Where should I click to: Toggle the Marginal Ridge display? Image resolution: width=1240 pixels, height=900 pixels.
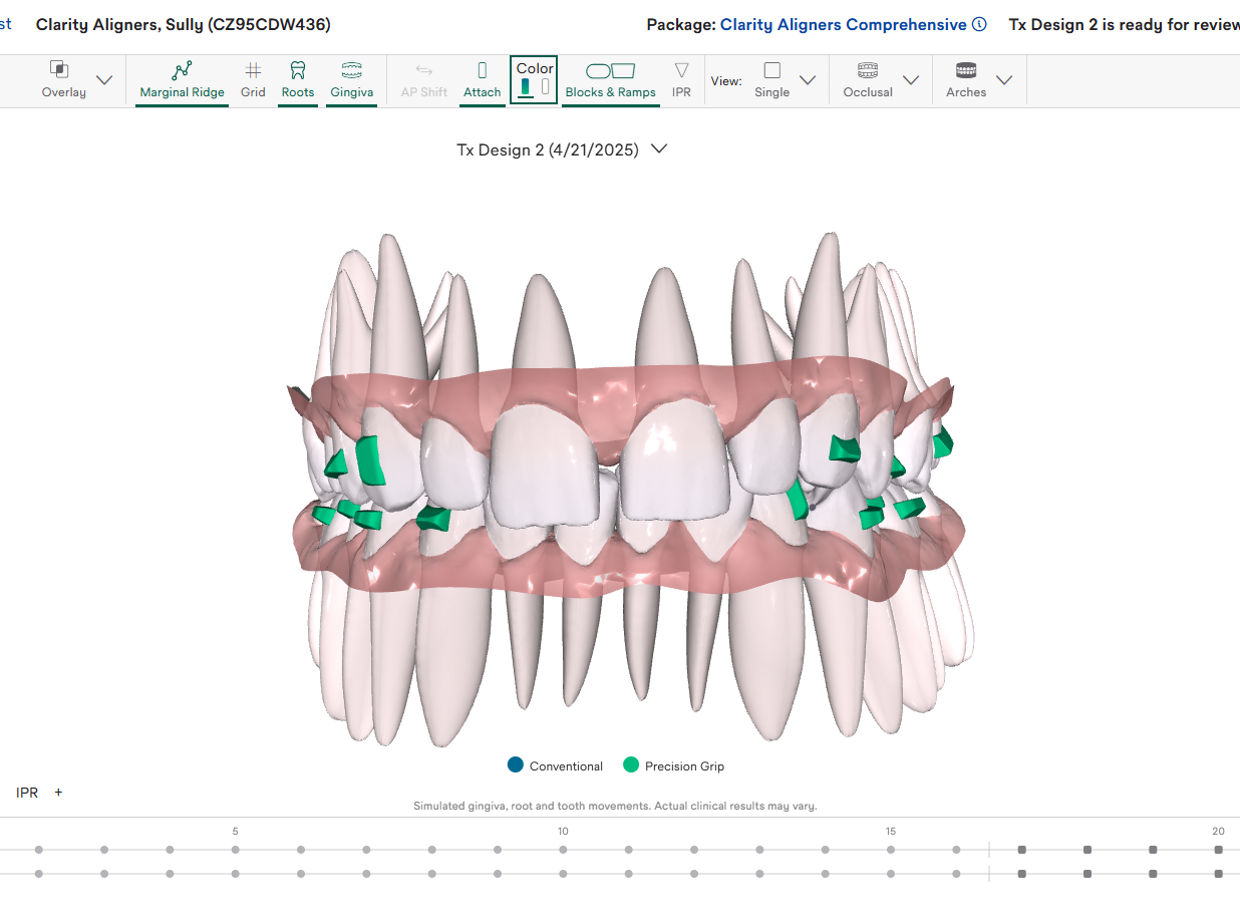[x=182, y=80]
